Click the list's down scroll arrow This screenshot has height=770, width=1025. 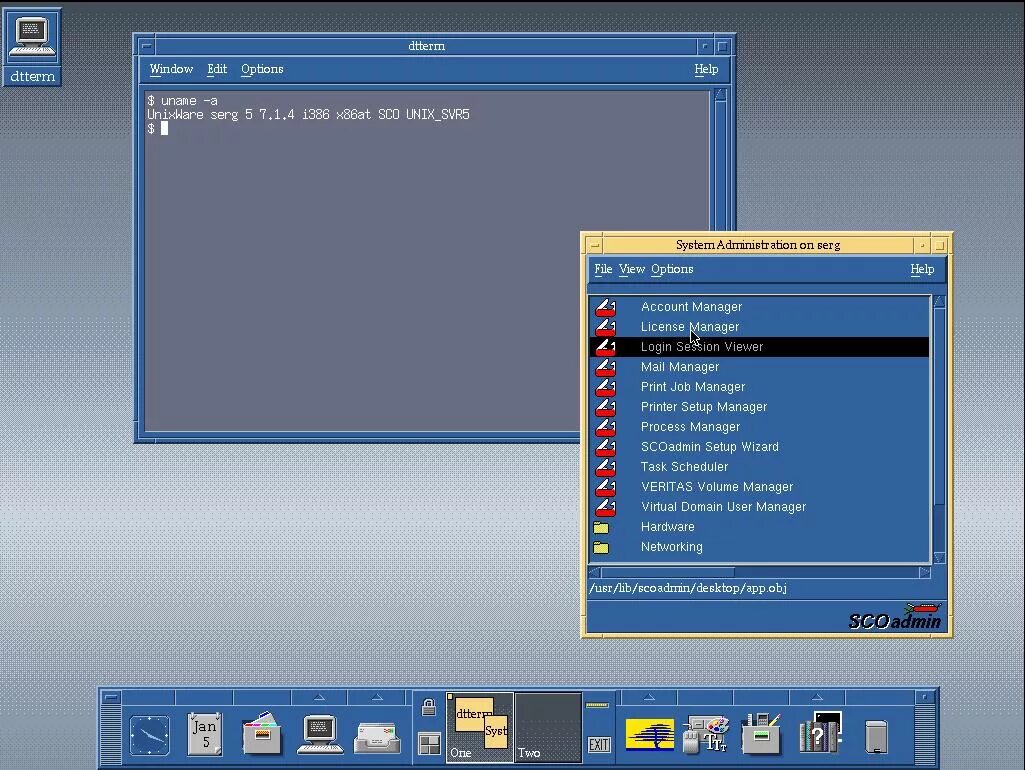(x=939, y=558)
